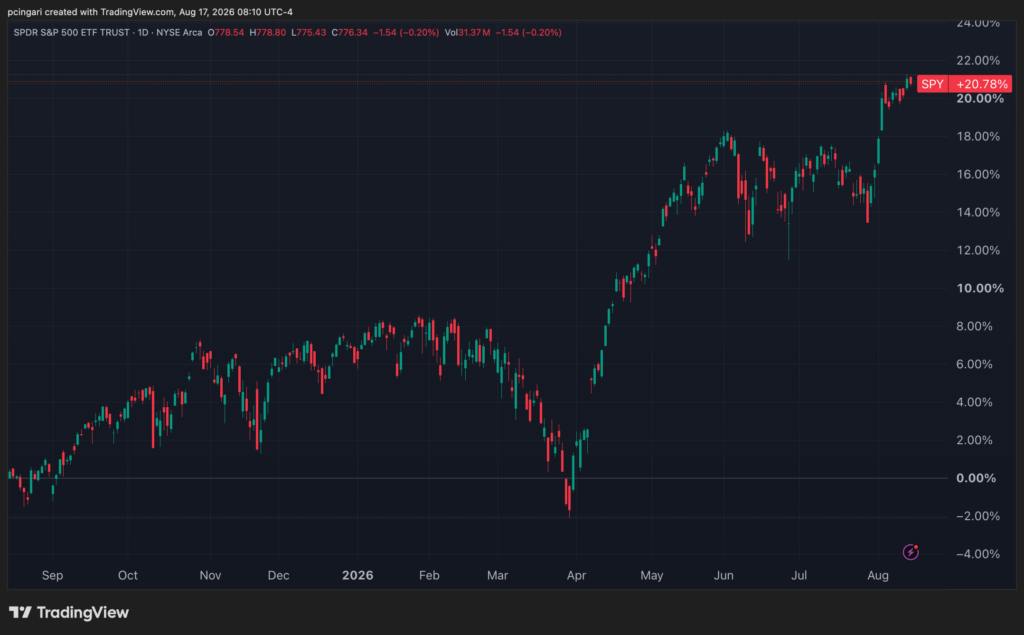The height and width of the screenshot is (635, 1024).
Task: Click the Feb label on time axis
Action: tap(429, 576)
